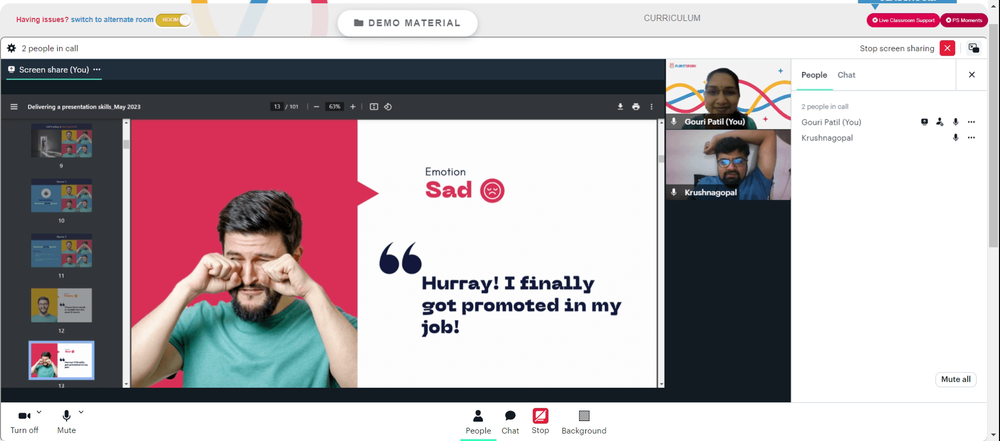Open the call settings gear icon

click(x=11, y=48)
